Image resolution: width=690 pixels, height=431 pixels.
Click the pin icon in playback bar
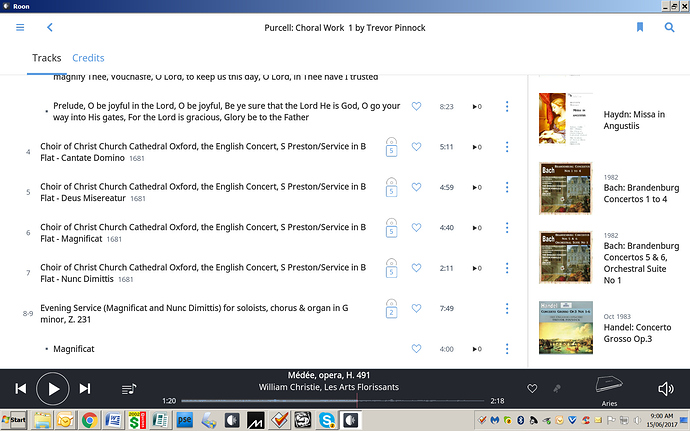coord(557,388)
